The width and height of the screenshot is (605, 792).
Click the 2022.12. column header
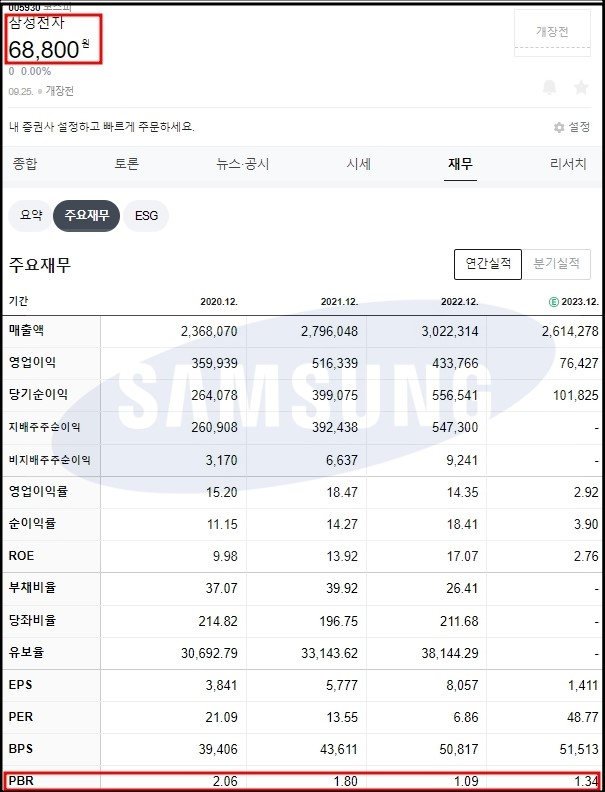point(460,302)
